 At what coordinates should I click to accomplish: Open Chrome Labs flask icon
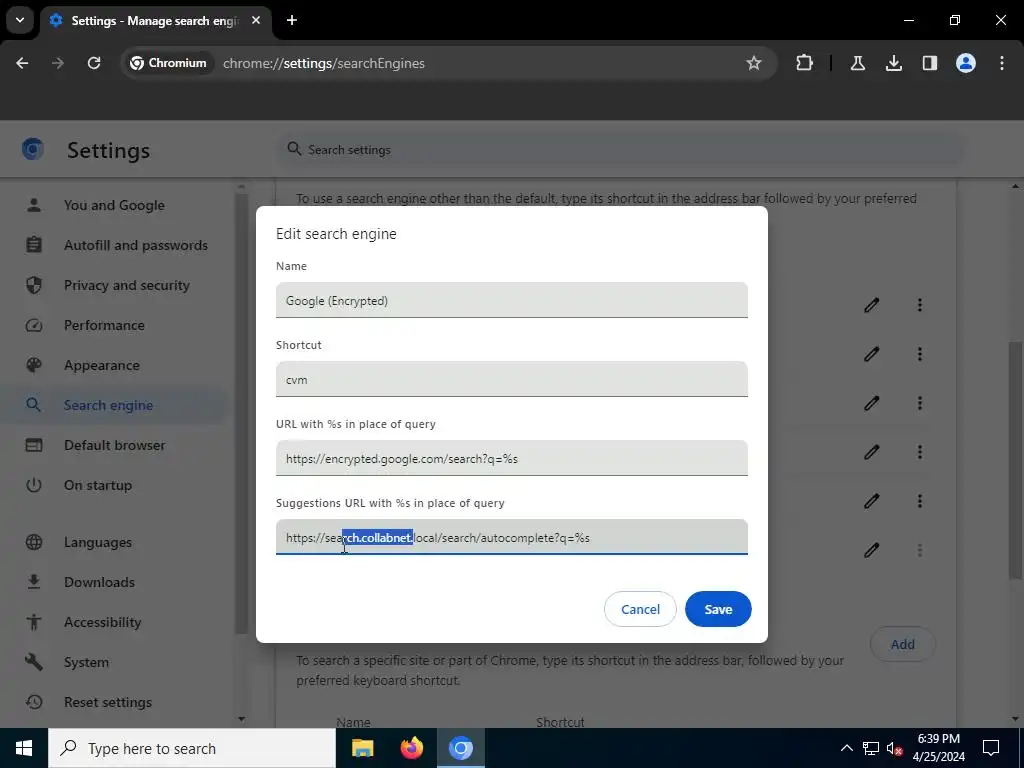pos(857,63)
